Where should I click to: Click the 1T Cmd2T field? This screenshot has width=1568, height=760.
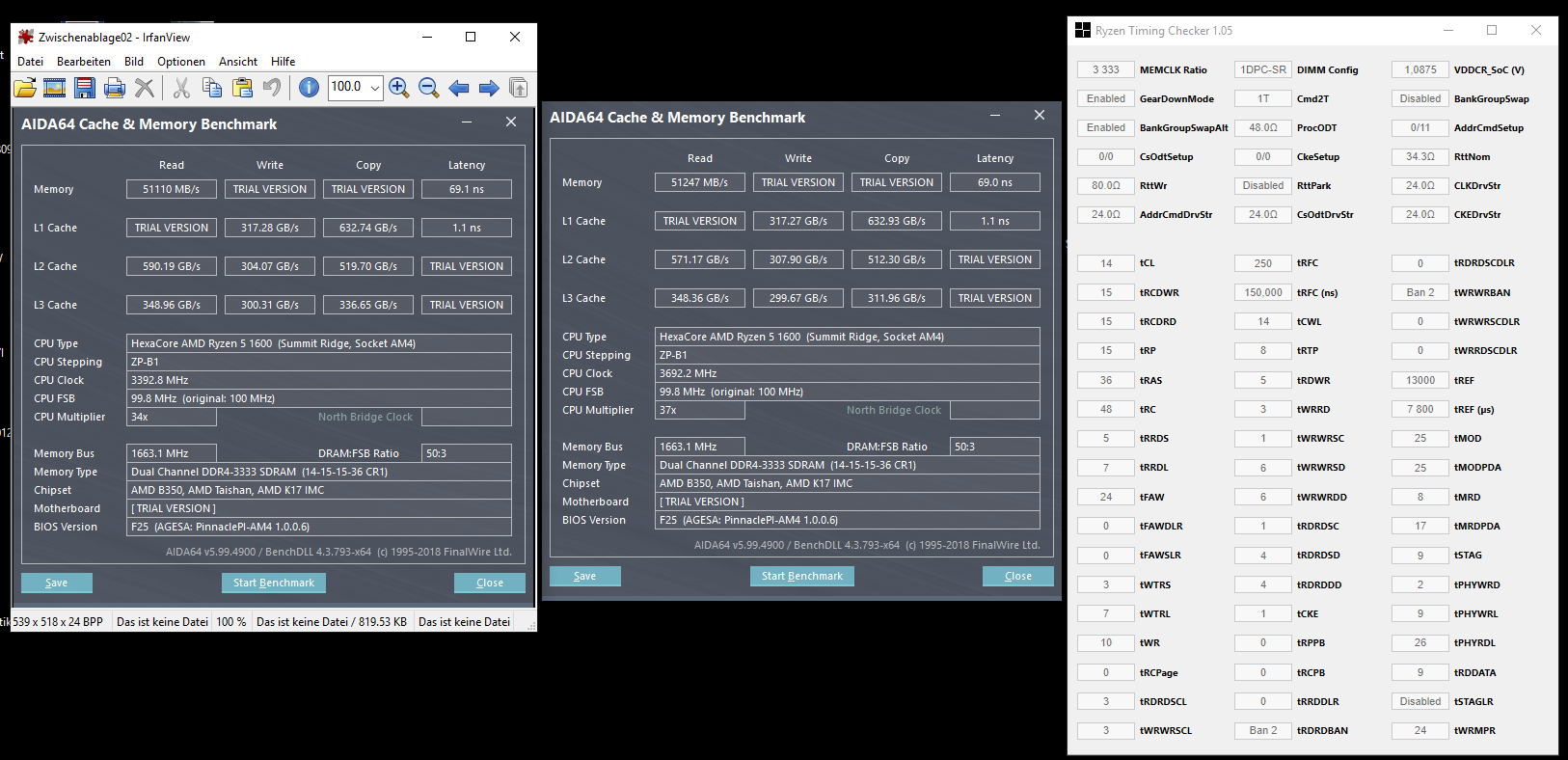(x=1263, y=98)
